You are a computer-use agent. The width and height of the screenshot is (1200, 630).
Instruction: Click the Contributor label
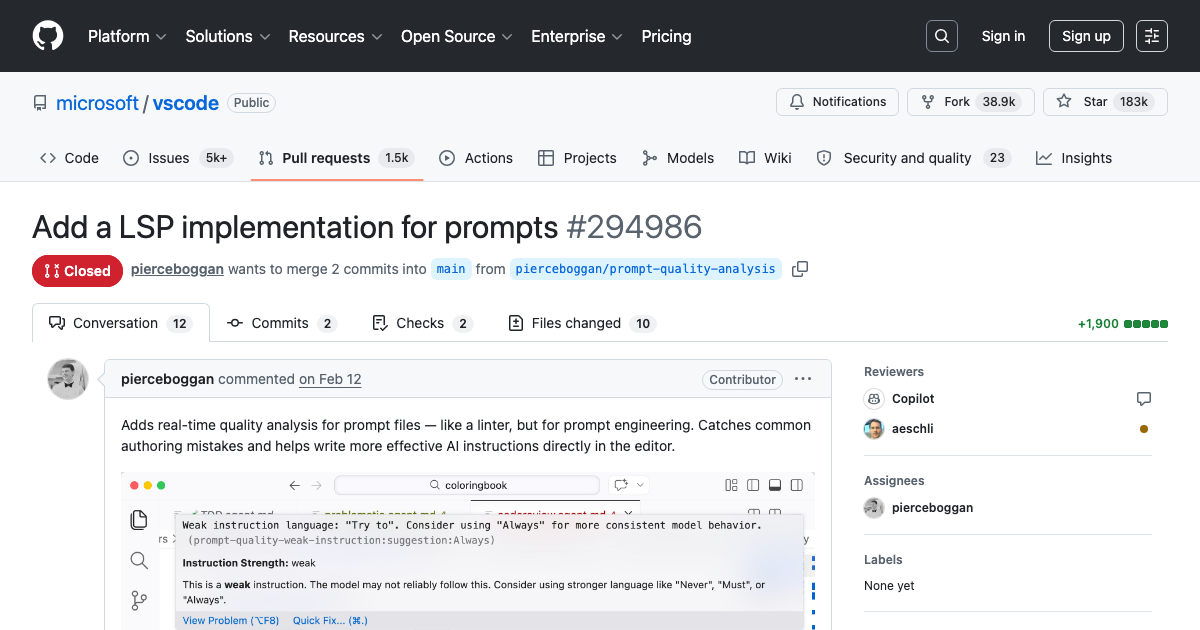(743, 379)
